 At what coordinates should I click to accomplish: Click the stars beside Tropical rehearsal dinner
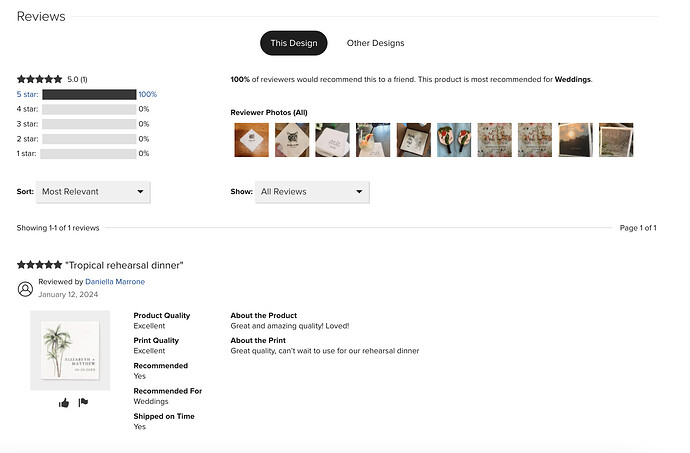click(40, 265)
